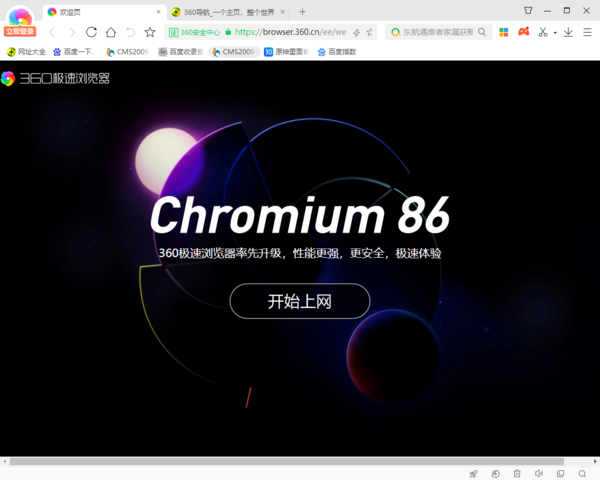Screen dimensions: 600x480
Task: Click the rocket accelerator icon in status bar
Action: tap(473, 473)
